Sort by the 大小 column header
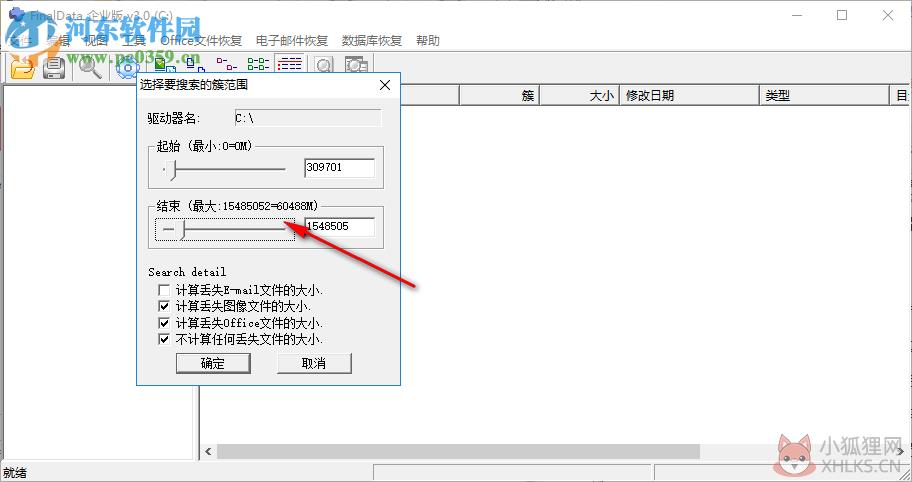 [579, 96]
